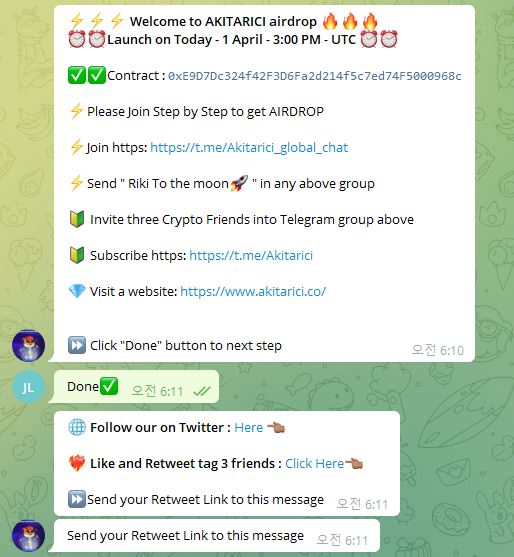
Task: Click the heart emoji before Like and Retweet
Action: 77,463
